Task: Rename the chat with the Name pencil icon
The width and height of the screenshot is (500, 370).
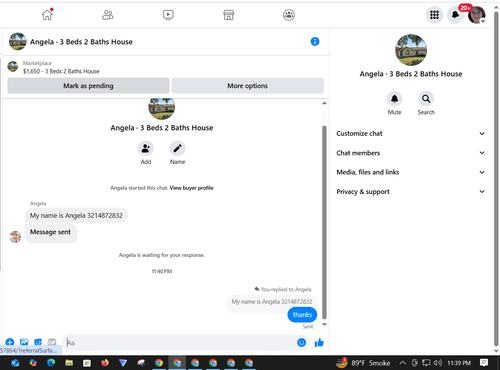Action: (177, 148)
